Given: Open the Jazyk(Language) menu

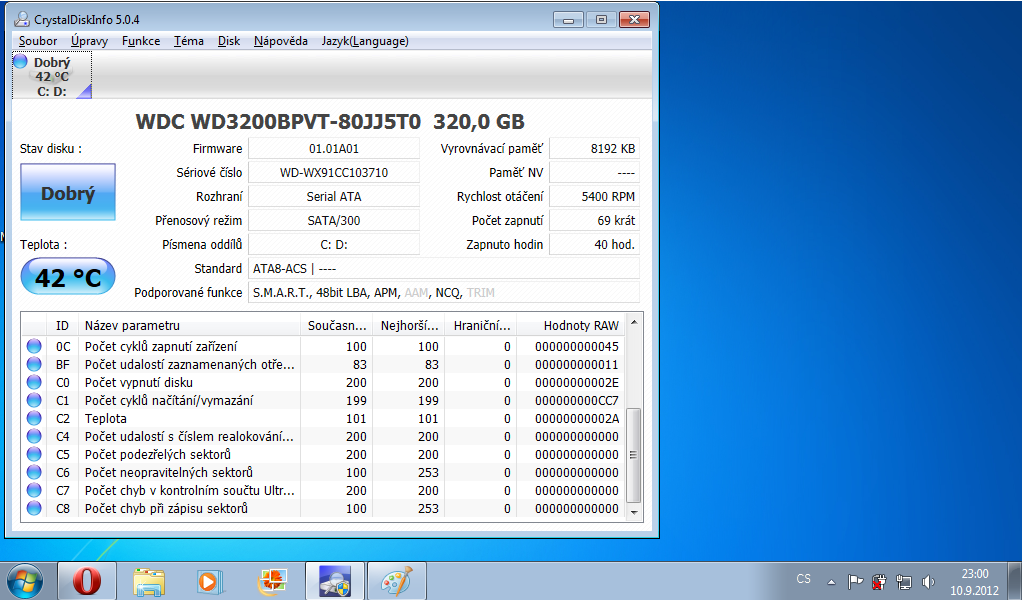Looking at the screenshot, I should (364, 41).
